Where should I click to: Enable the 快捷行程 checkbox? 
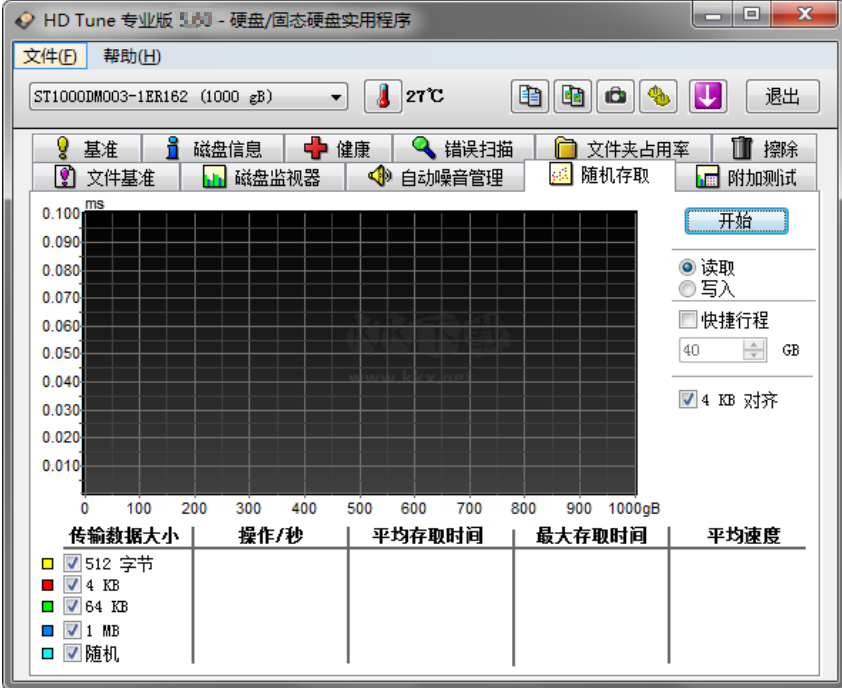tap(688, 319)
